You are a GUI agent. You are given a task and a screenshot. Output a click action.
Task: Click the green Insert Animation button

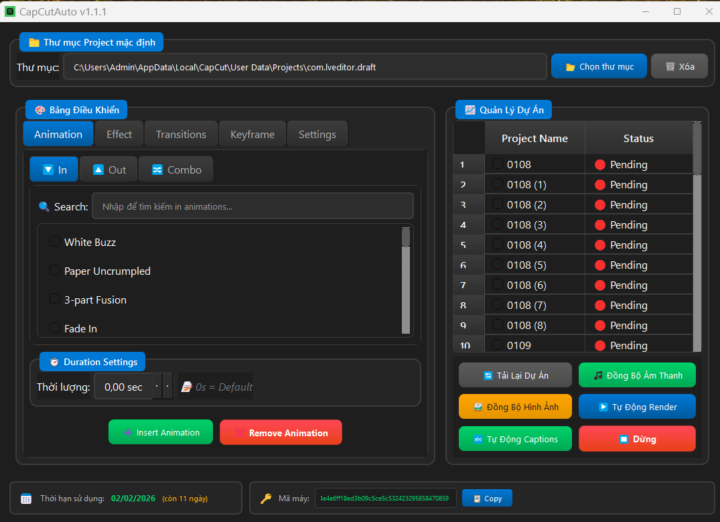click(161, 432)
